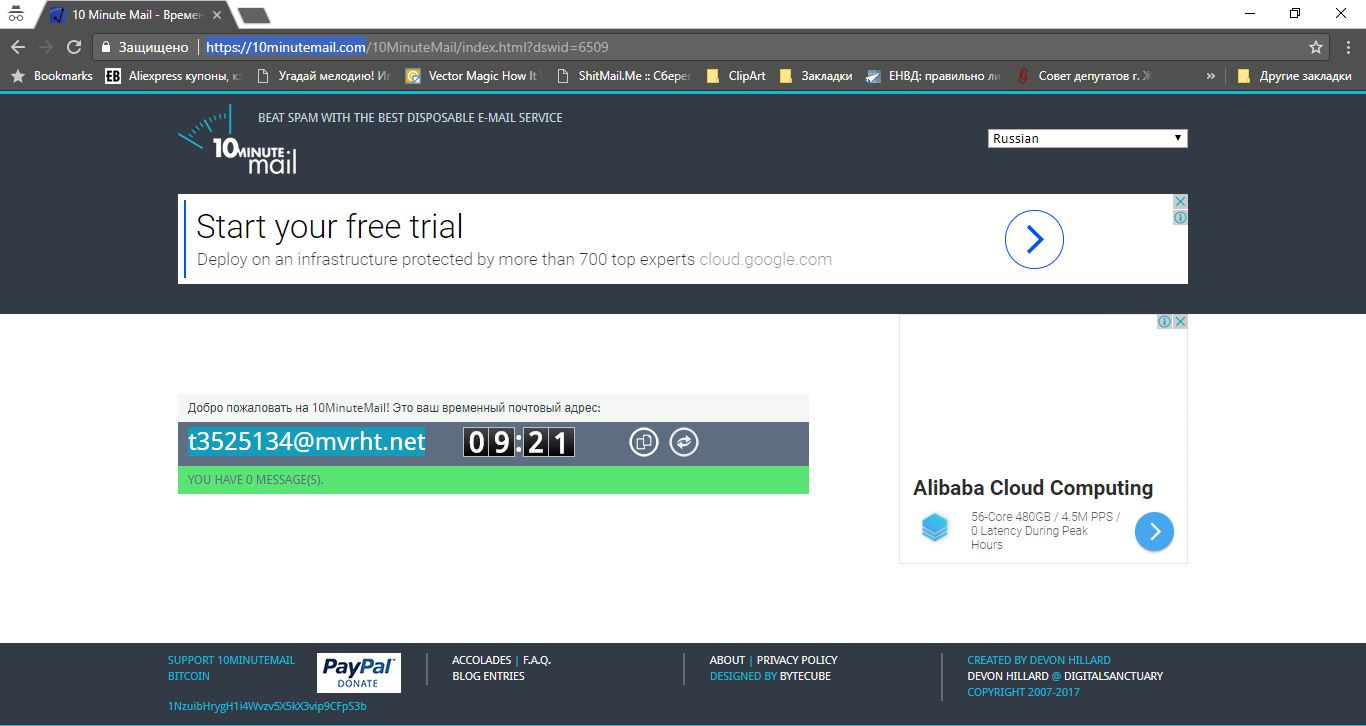The width and height of the screenshot is (1366, 726).
Task: Copy the temporary email address to clipboard
Action: pyautogui.click(x=644, y=442)
